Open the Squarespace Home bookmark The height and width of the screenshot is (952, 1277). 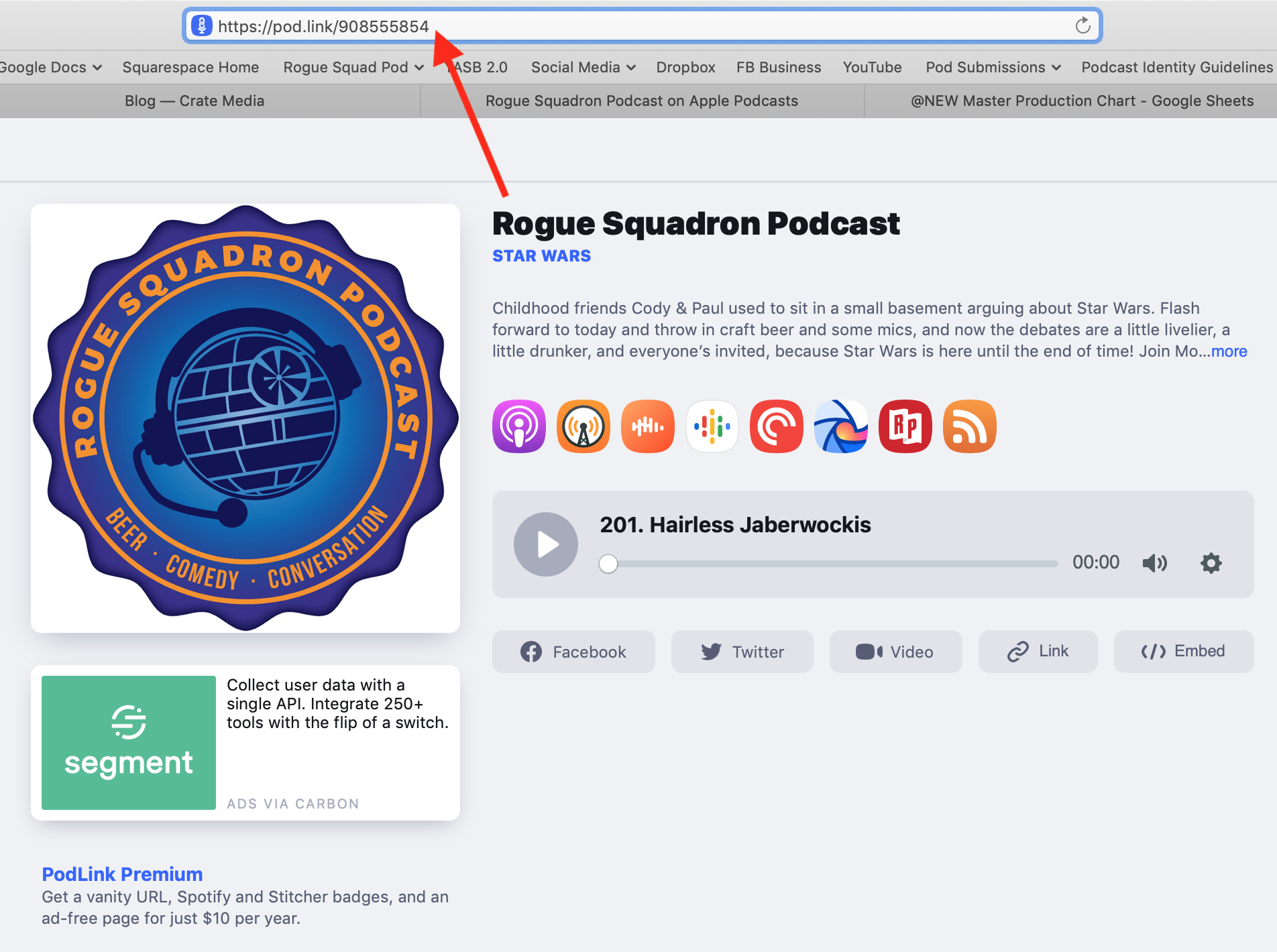(190, 67)
